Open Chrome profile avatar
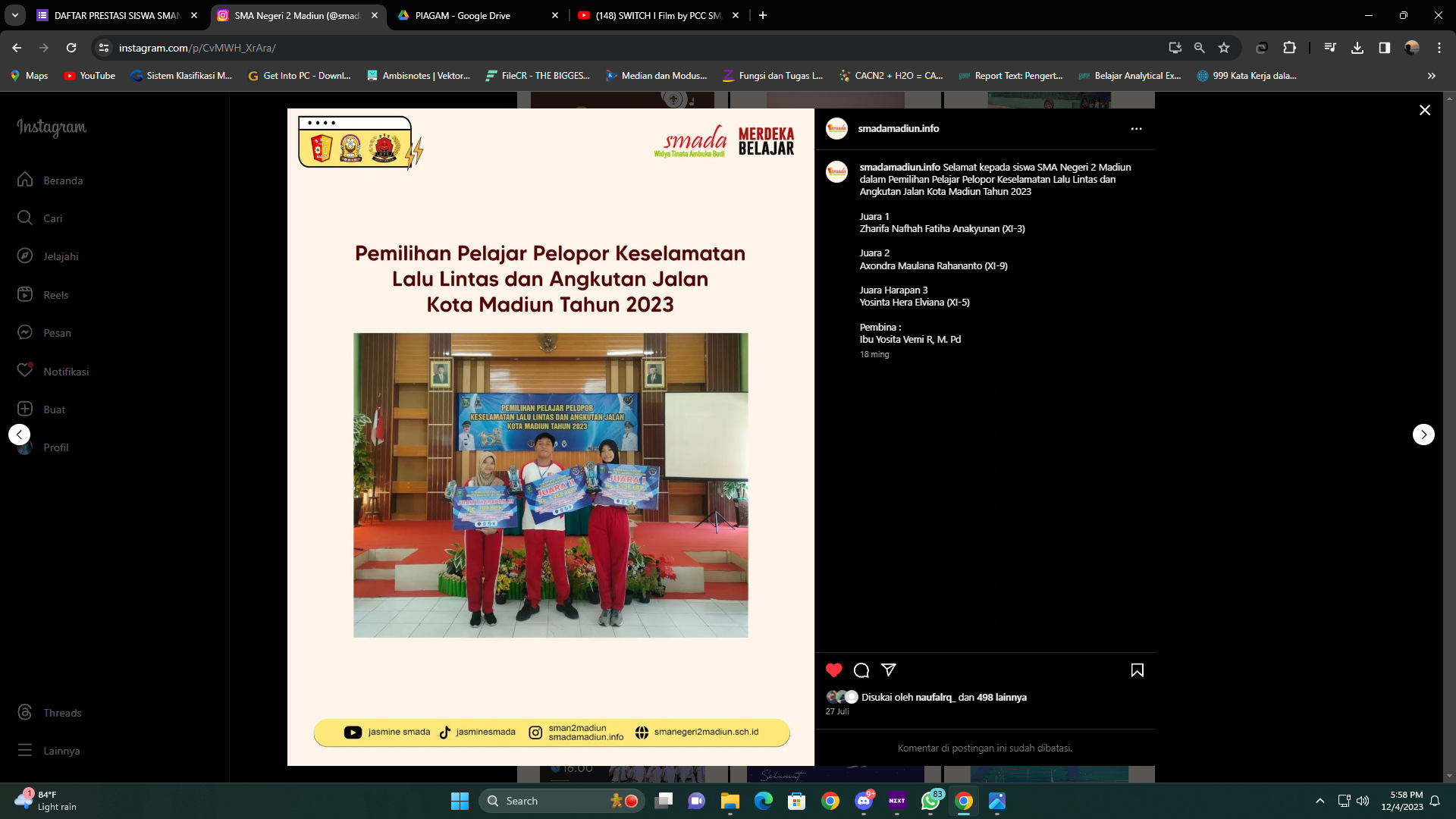 tap(1412, 48)
